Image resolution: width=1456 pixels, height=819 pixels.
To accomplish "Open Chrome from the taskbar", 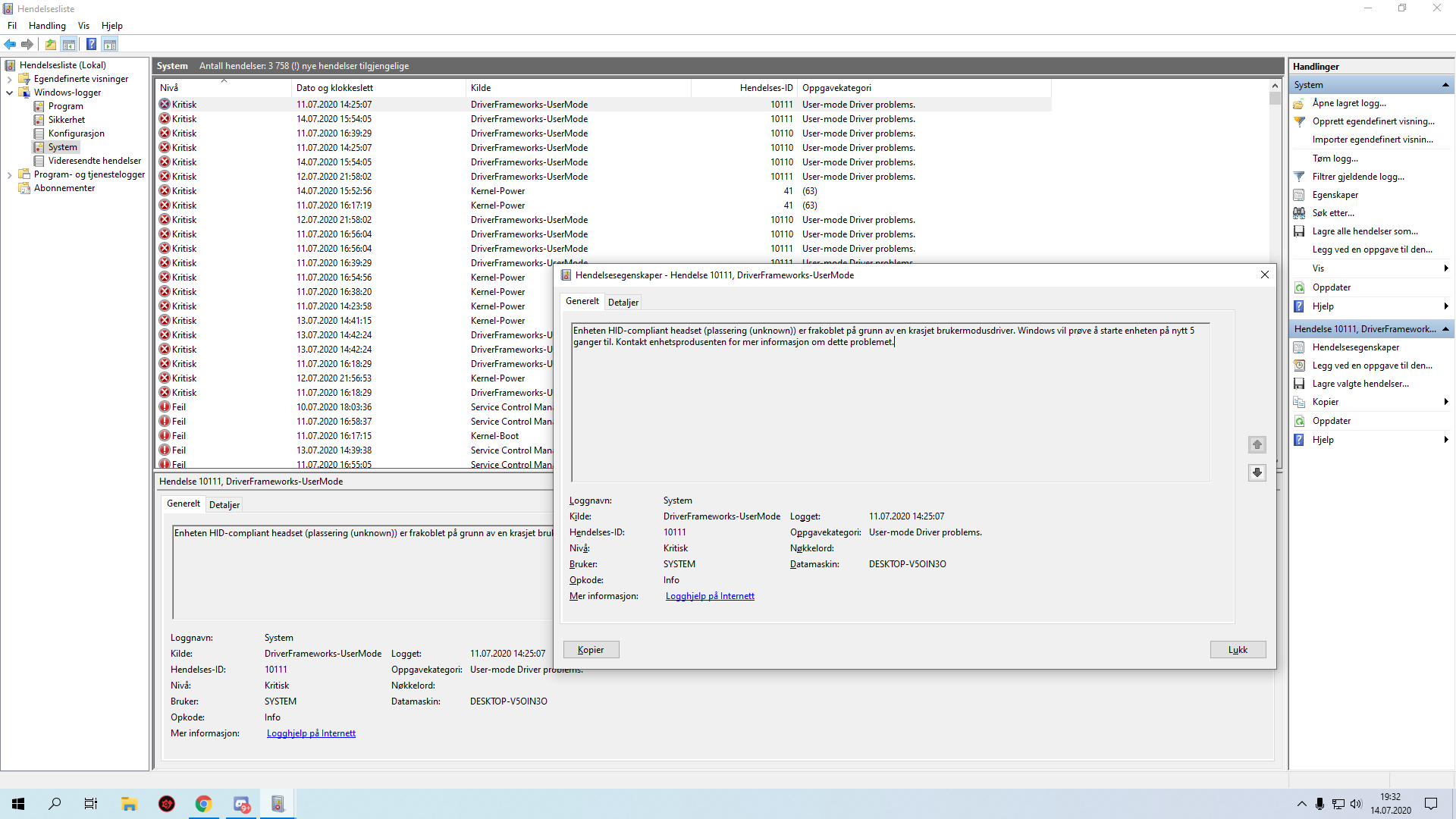I will [x=203, y=804].
